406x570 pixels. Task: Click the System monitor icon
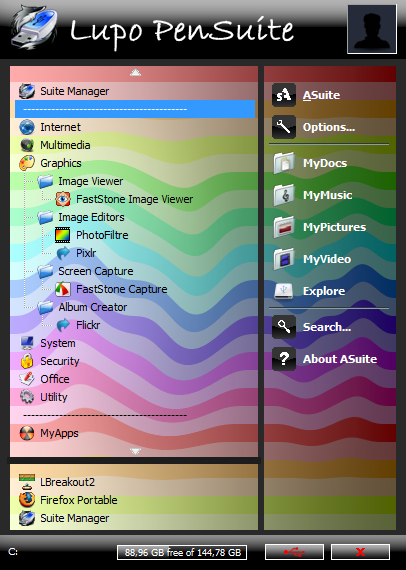[x=27, y=343]
